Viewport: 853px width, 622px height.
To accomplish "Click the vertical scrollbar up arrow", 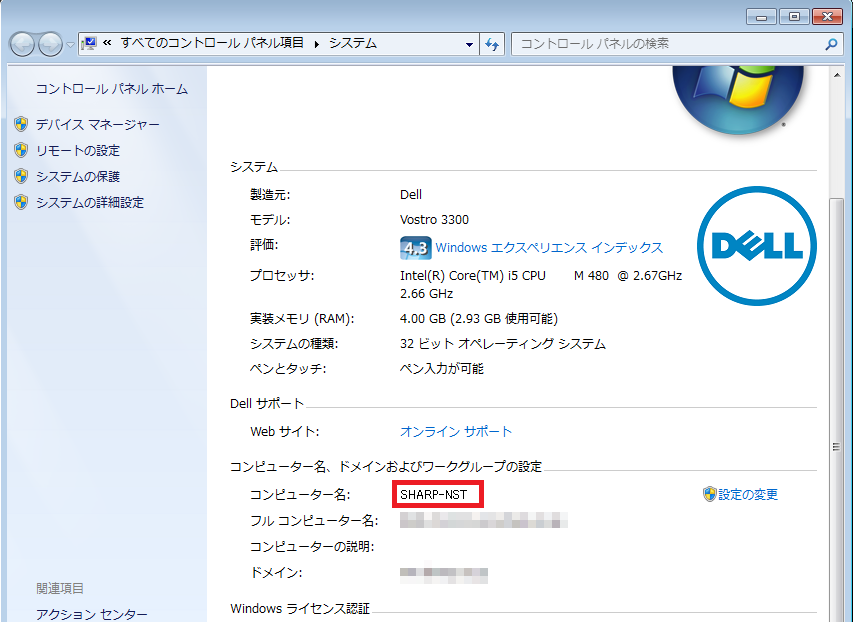I will pos(837,75).
